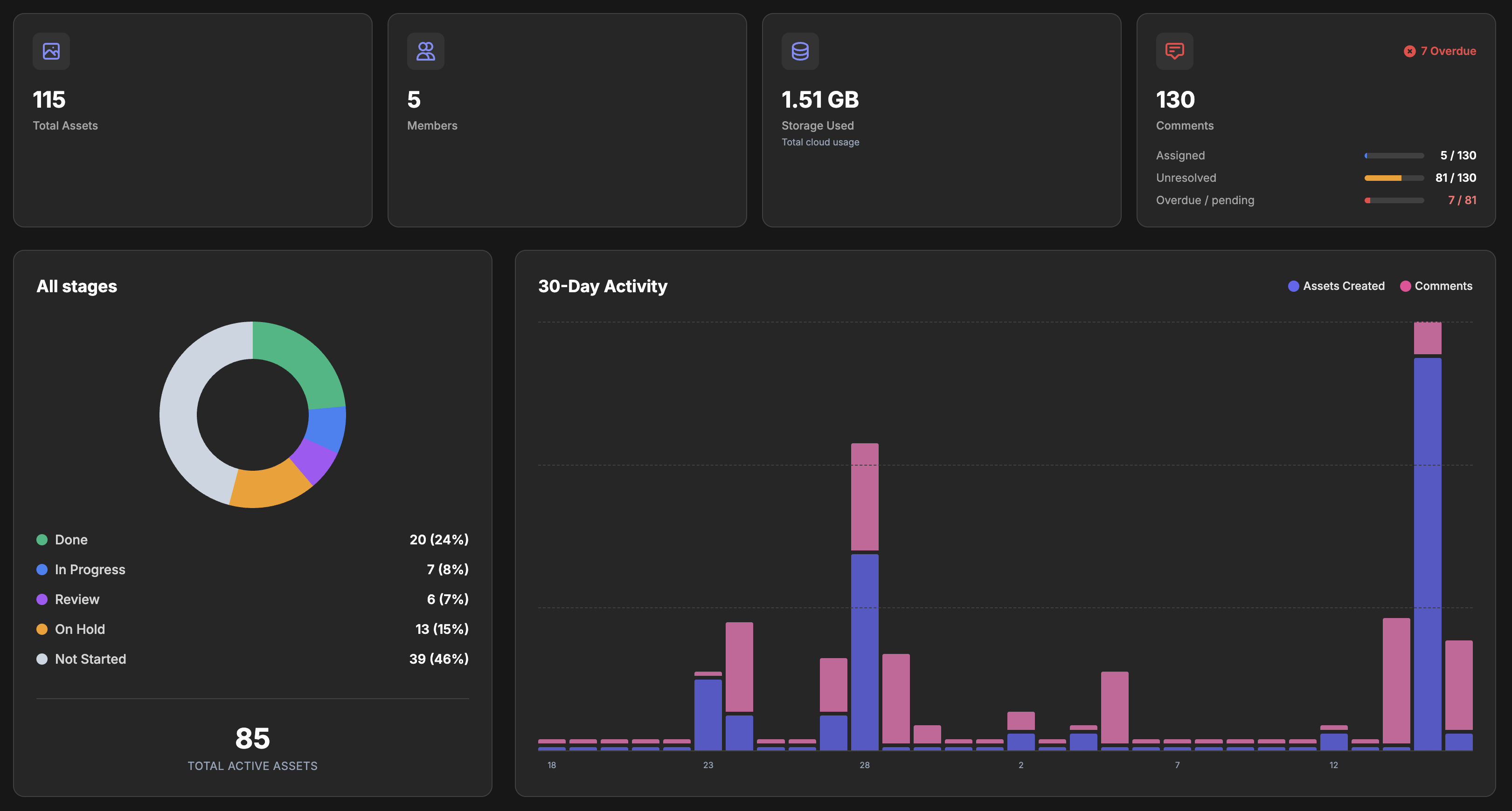This screenshot has height=811, width=1512.
Task: Click the In Progress blue legend dot
Action: [x=42, y=570]
